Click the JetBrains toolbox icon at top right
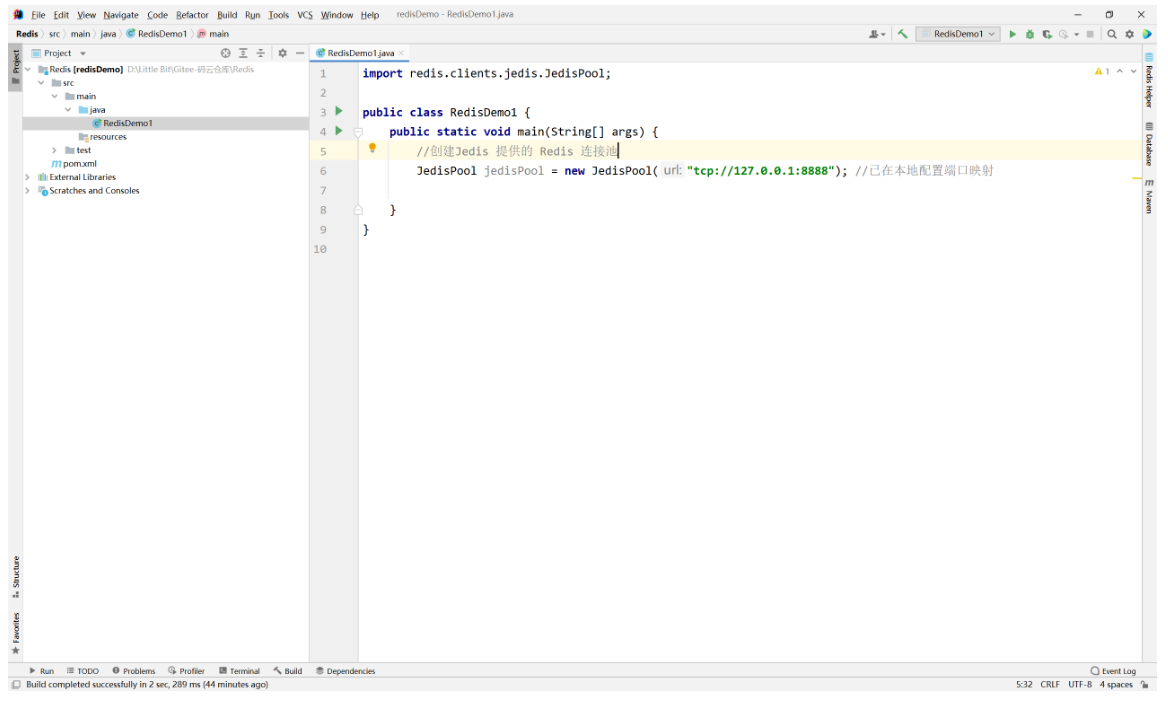The width and height of the screenshot is (1168, 708). 1147,34
